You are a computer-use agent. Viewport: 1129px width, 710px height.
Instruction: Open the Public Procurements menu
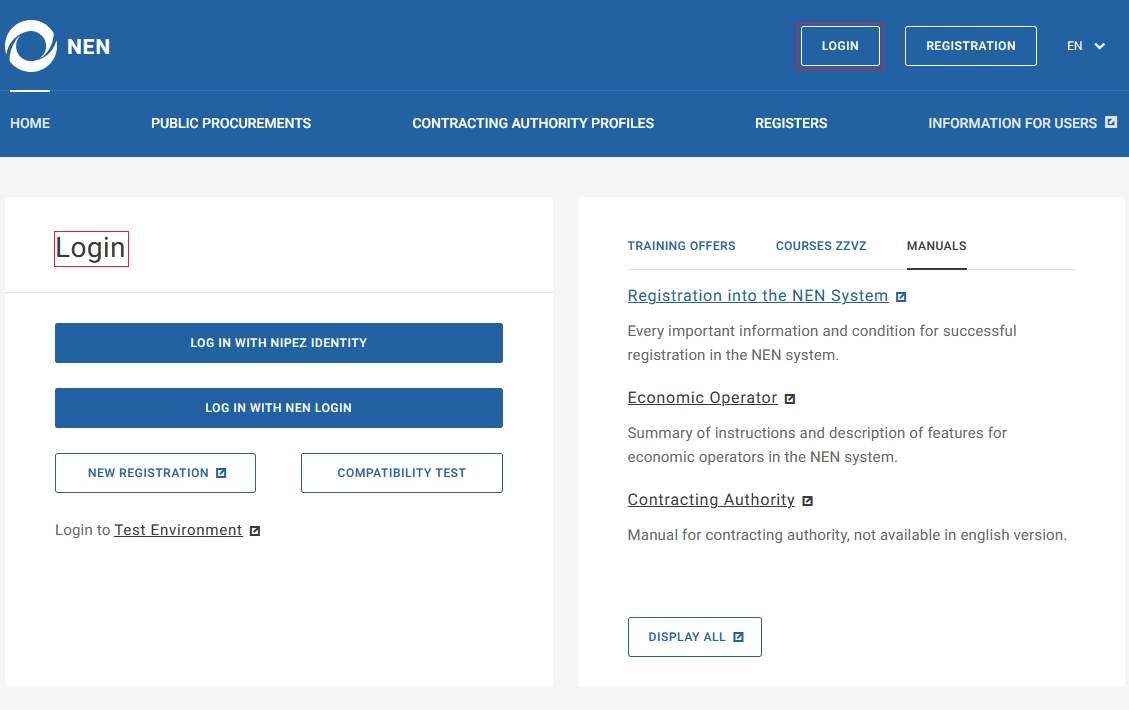point(231,123)
